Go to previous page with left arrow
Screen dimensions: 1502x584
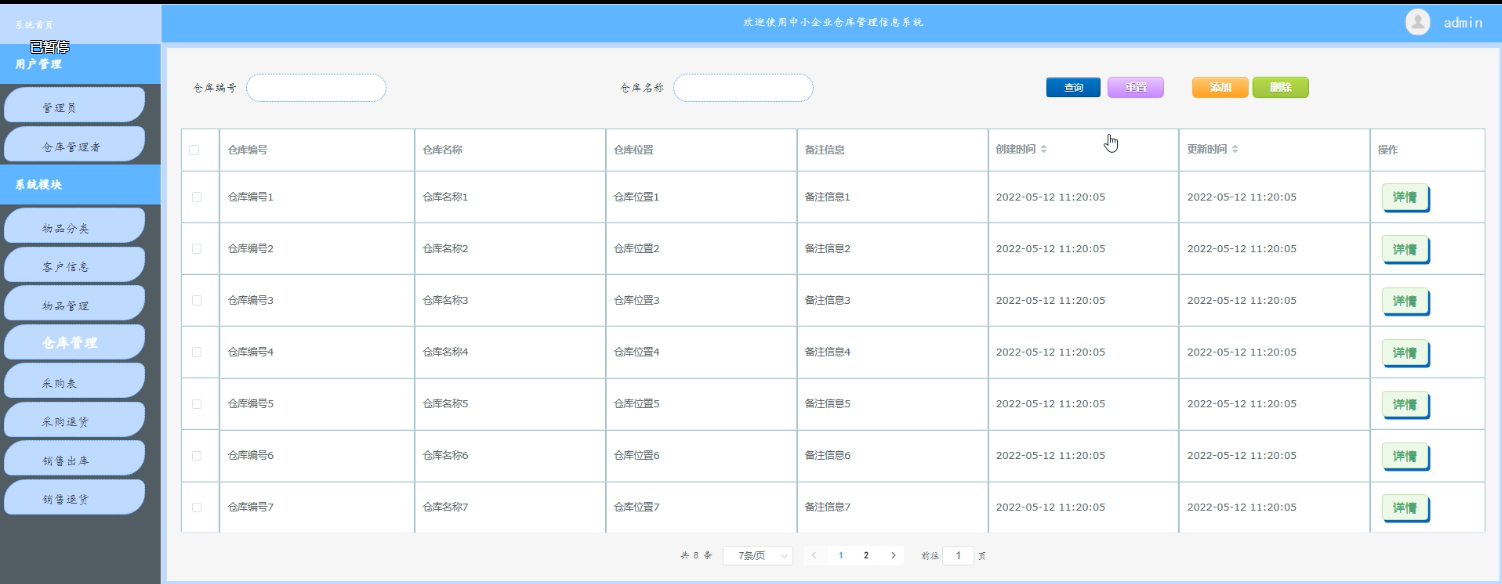point(815,555)
